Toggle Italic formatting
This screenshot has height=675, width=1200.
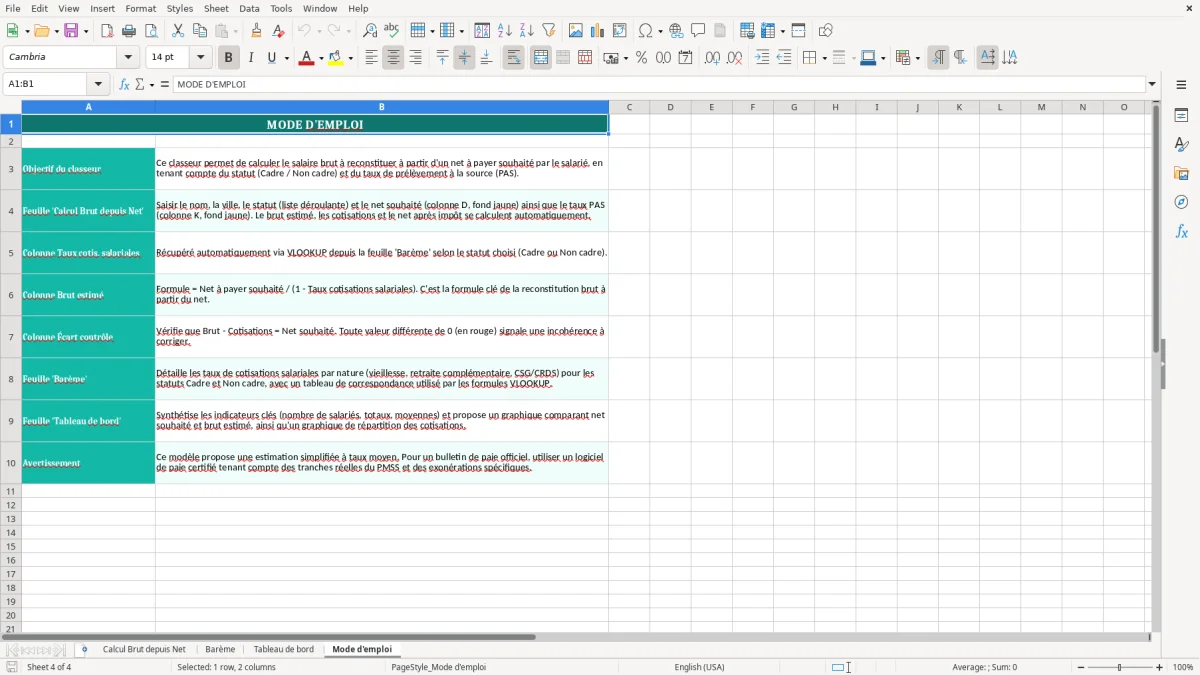click(251, 58)
